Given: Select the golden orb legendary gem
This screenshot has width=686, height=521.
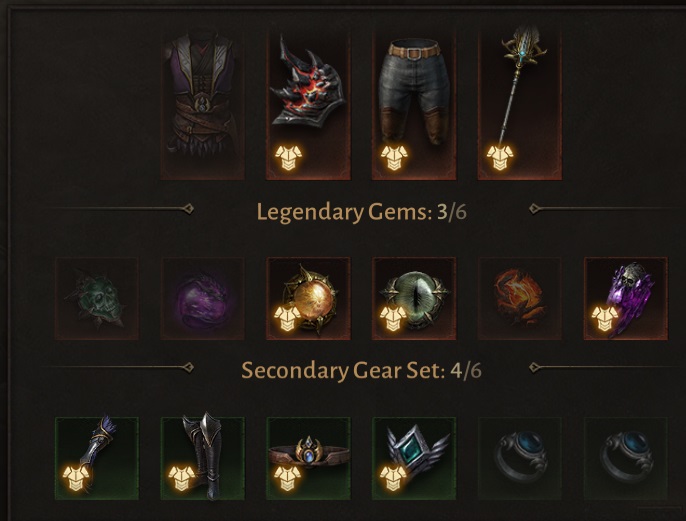Looking at the screenshot, I should [x=308, y=299].
